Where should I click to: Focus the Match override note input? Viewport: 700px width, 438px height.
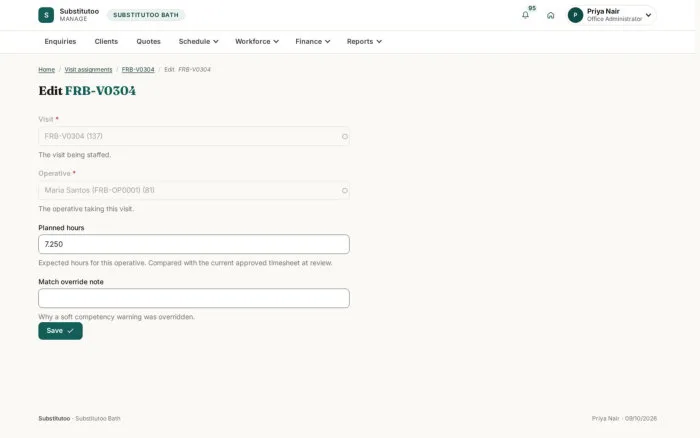click(194, 298)
